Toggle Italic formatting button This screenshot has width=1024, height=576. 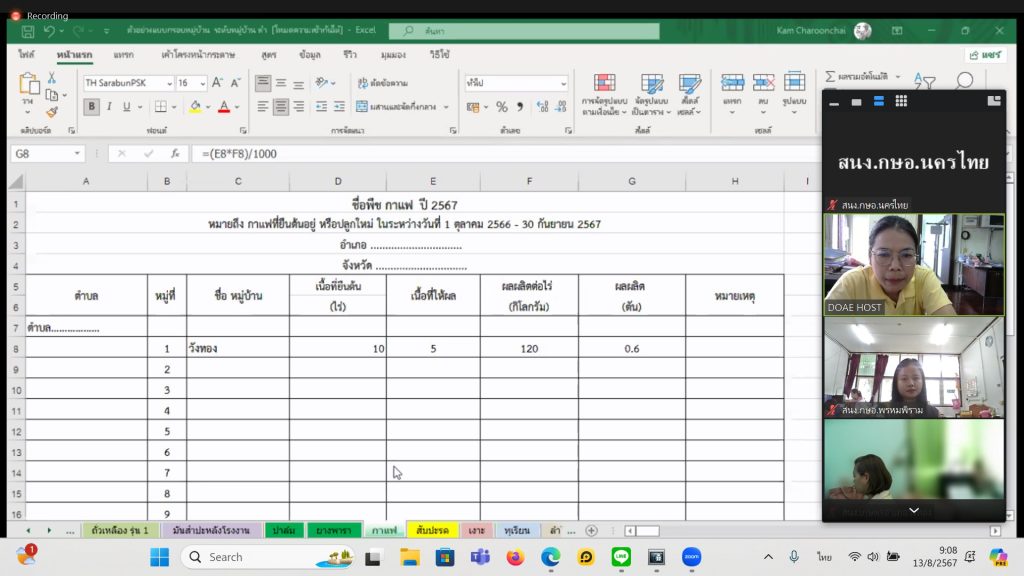(x=109, y=107)
